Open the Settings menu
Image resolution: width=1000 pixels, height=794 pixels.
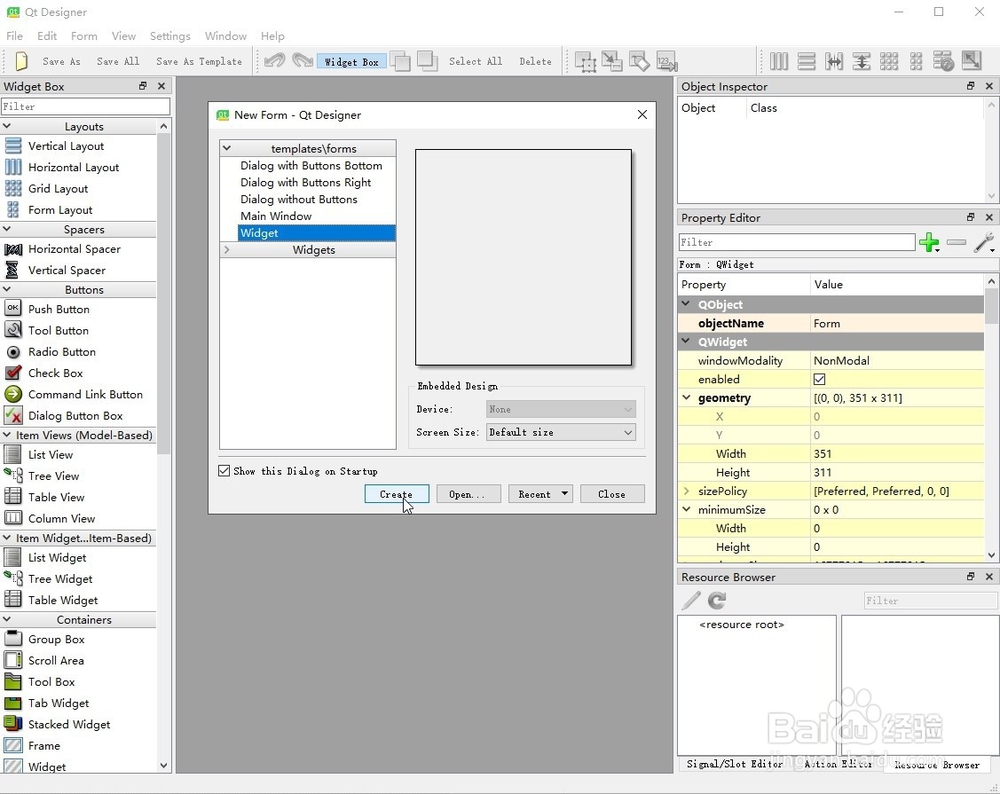click(x=170, y=36)
